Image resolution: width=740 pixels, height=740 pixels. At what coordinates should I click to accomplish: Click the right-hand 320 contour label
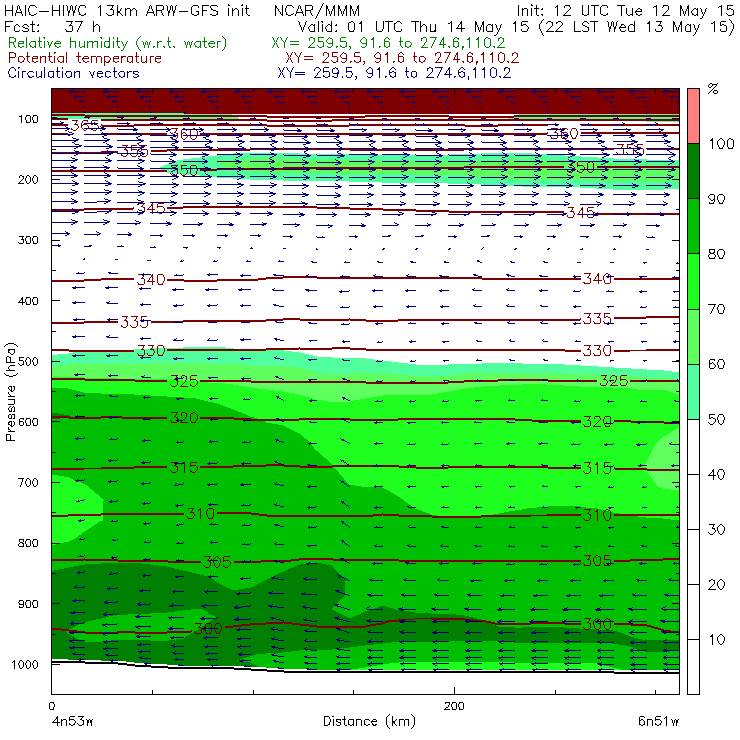[x=597, y=421]
